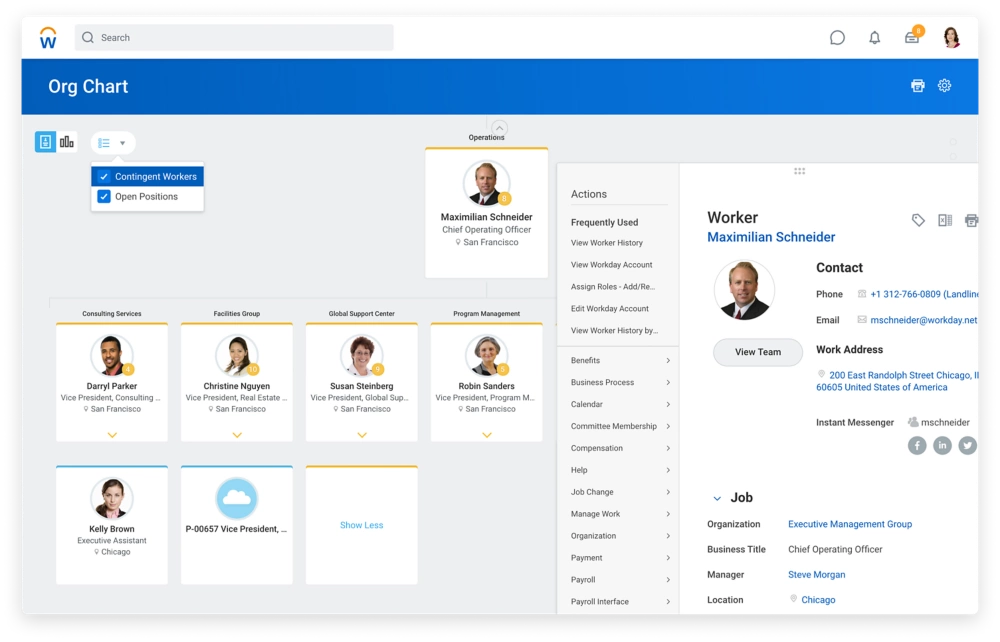
Task: Click the View Team button
Action: (x=758, y=352)
